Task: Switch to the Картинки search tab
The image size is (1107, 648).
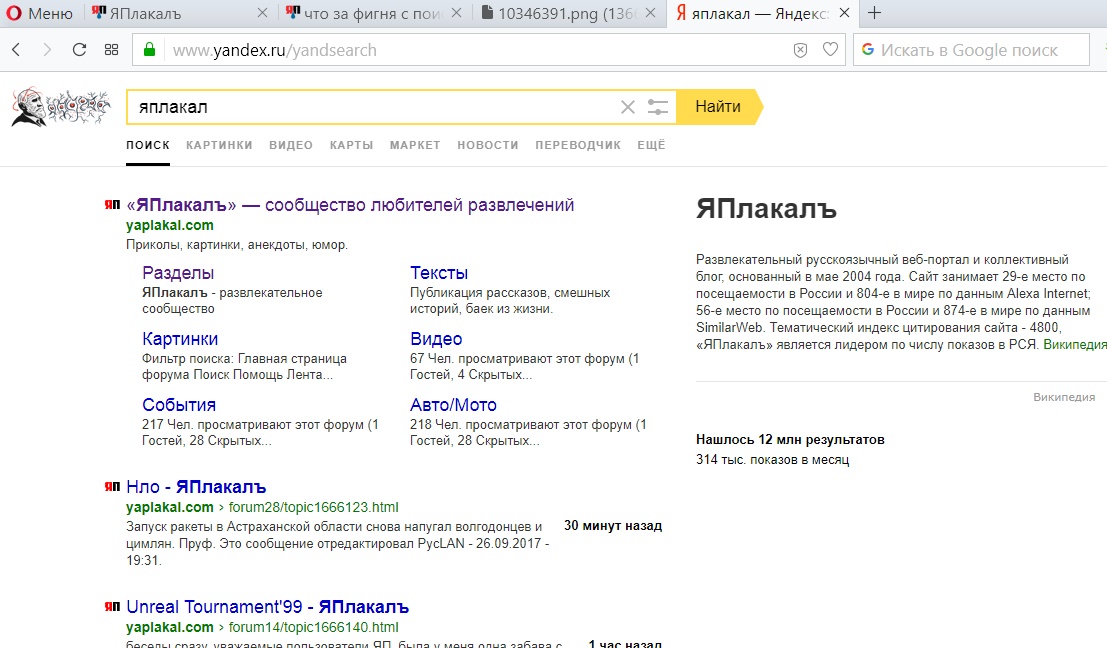Action: (x=219, y=145)
